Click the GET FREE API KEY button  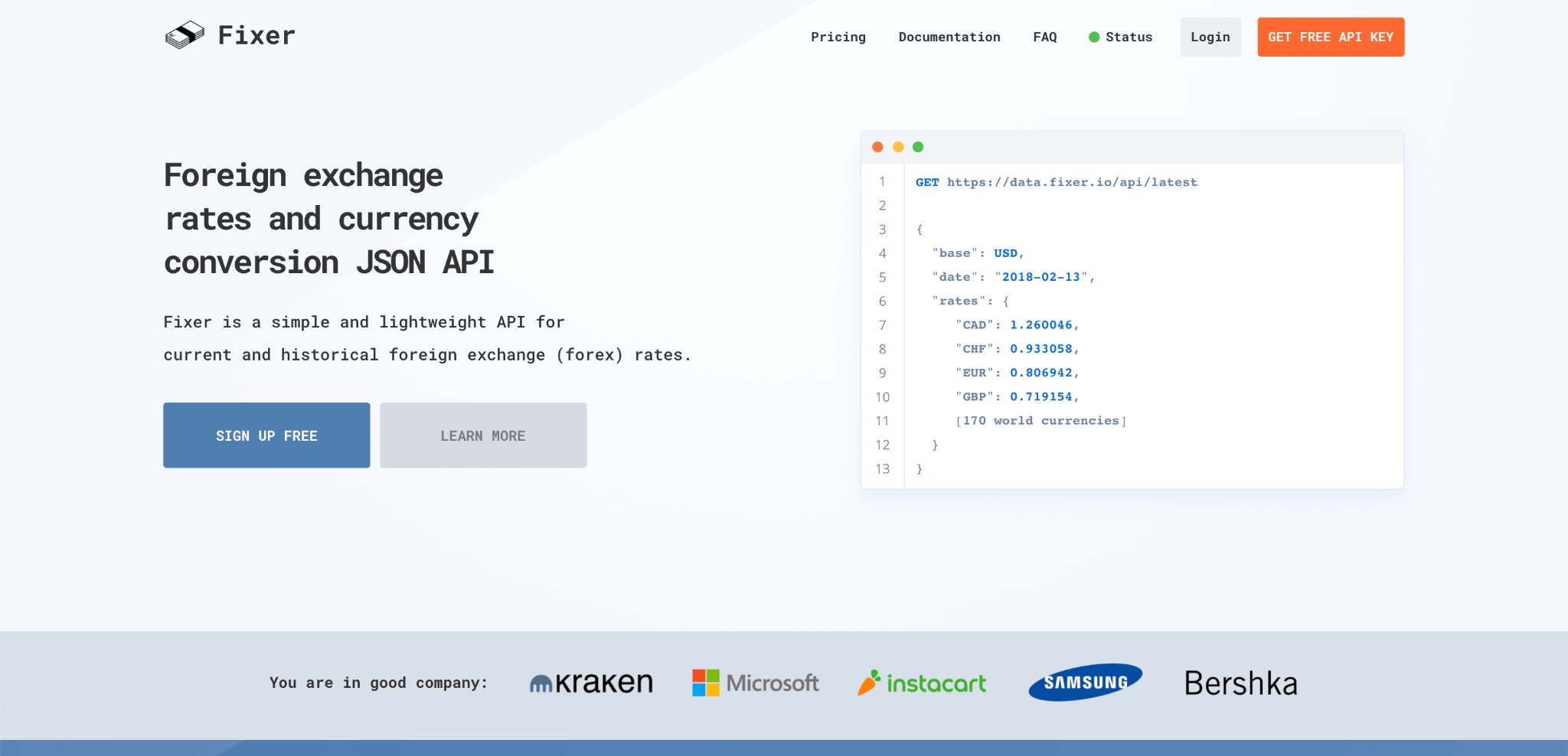1331,37
